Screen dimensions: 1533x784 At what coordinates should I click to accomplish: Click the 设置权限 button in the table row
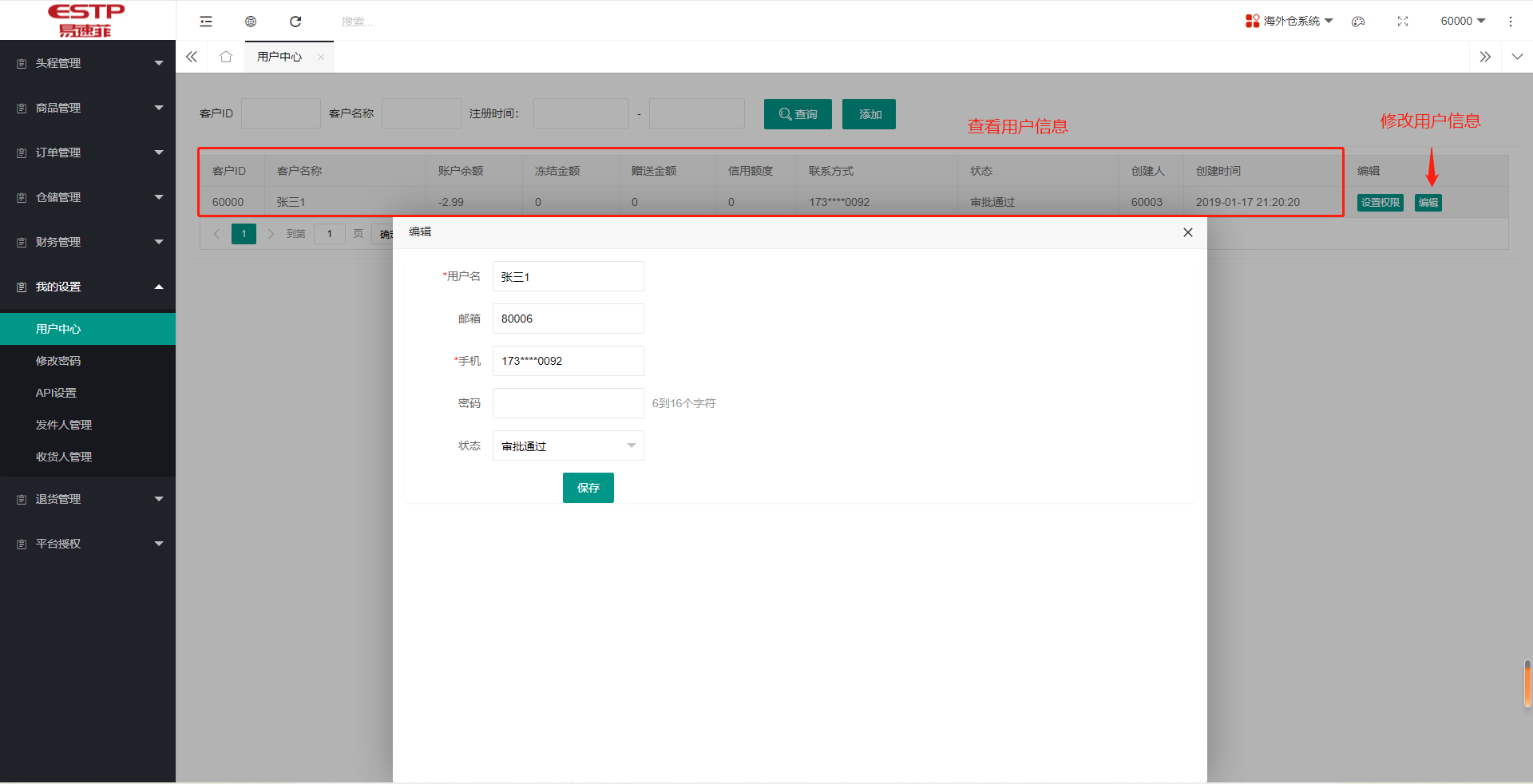point(1380,203)
